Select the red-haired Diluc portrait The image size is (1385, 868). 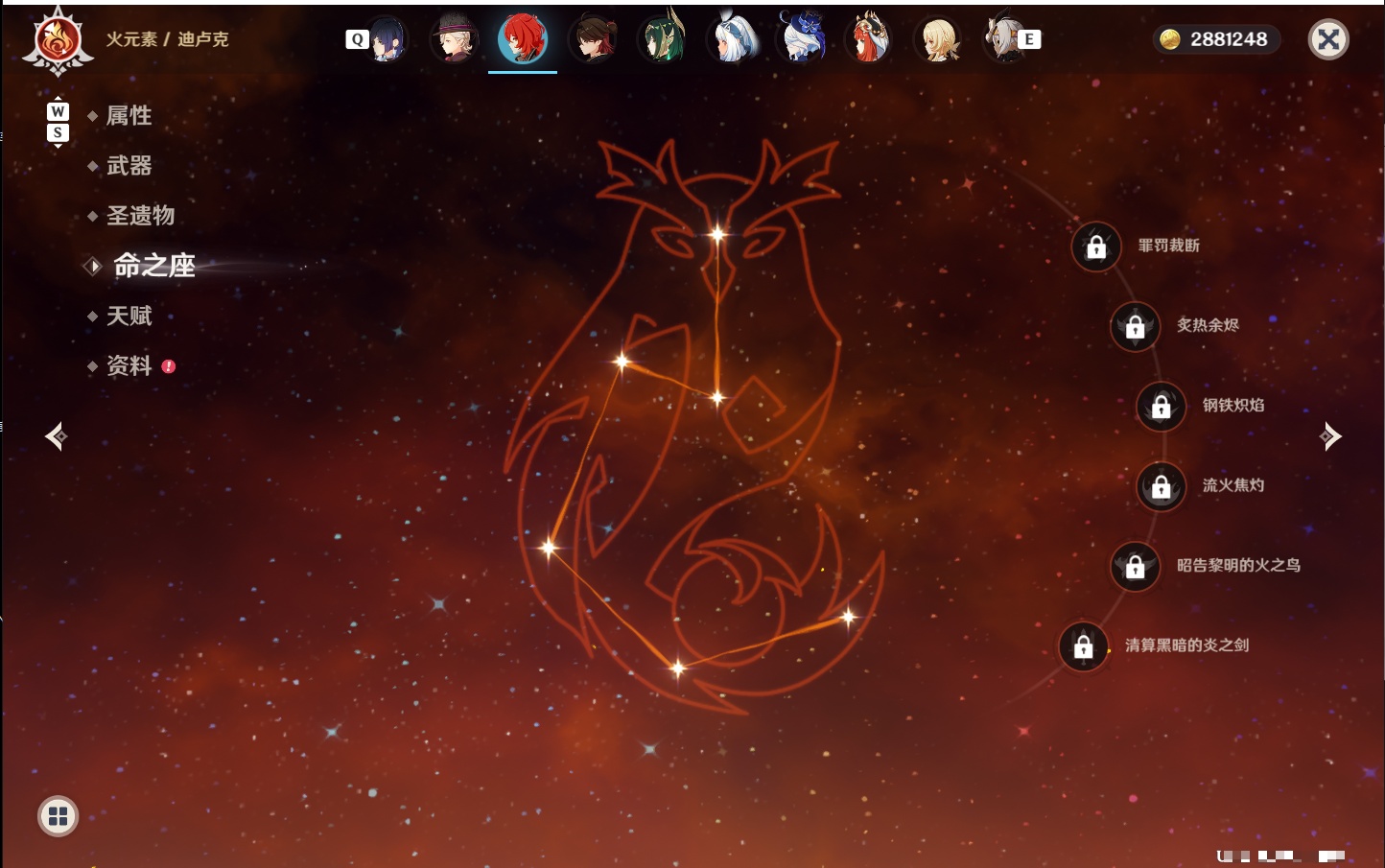pyautogui.click(x=523, y=39)
